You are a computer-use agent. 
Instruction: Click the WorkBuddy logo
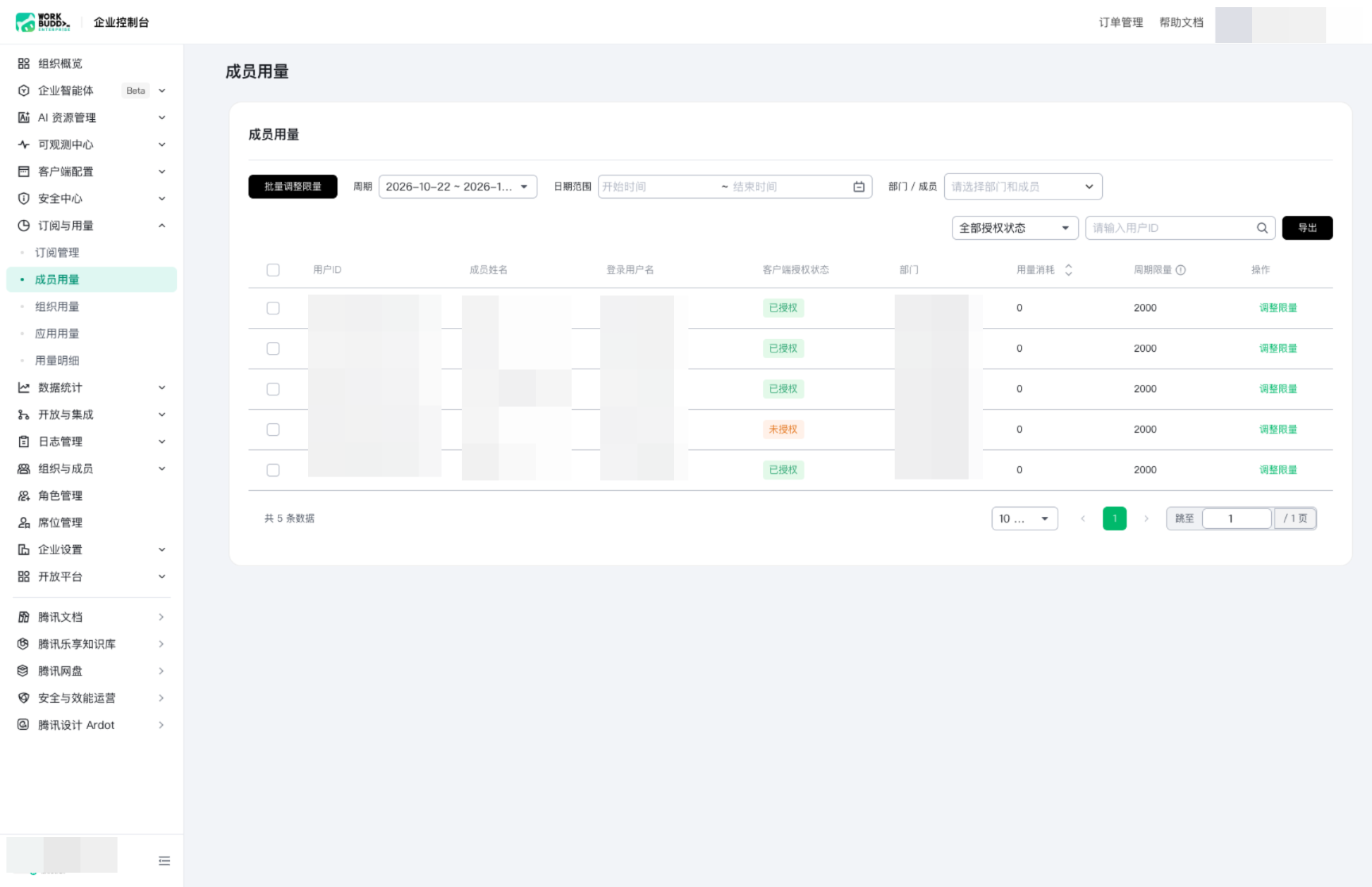coord(43,22)
